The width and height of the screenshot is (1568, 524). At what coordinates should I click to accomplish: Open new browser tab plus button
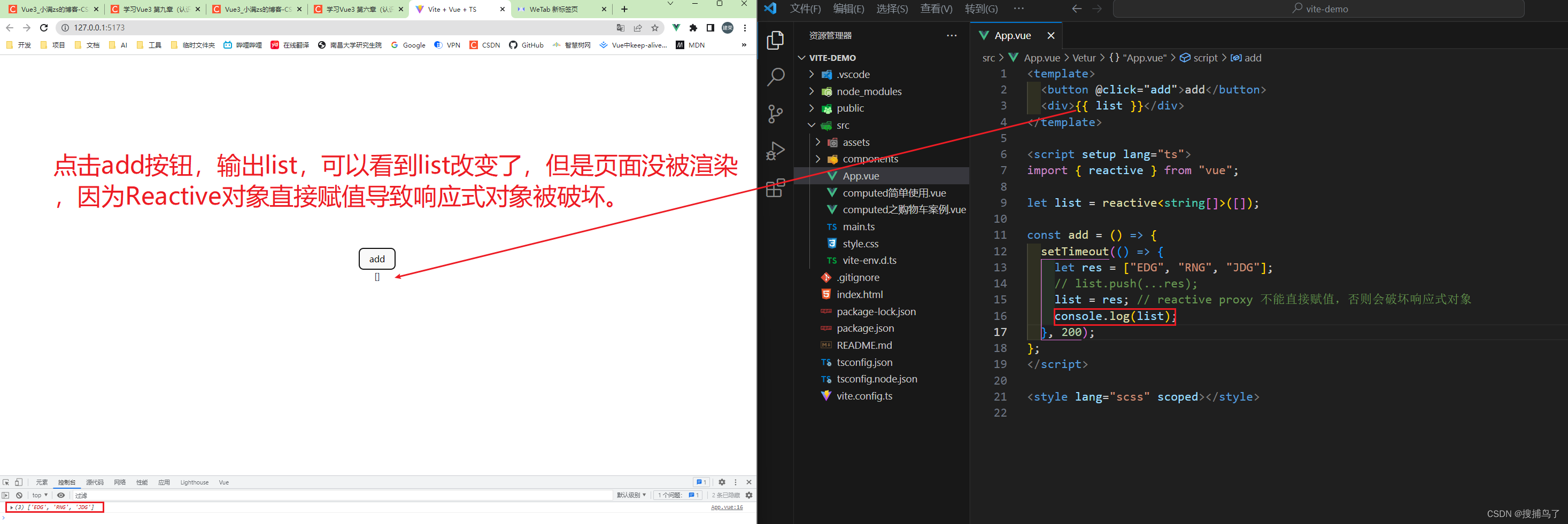624,9
